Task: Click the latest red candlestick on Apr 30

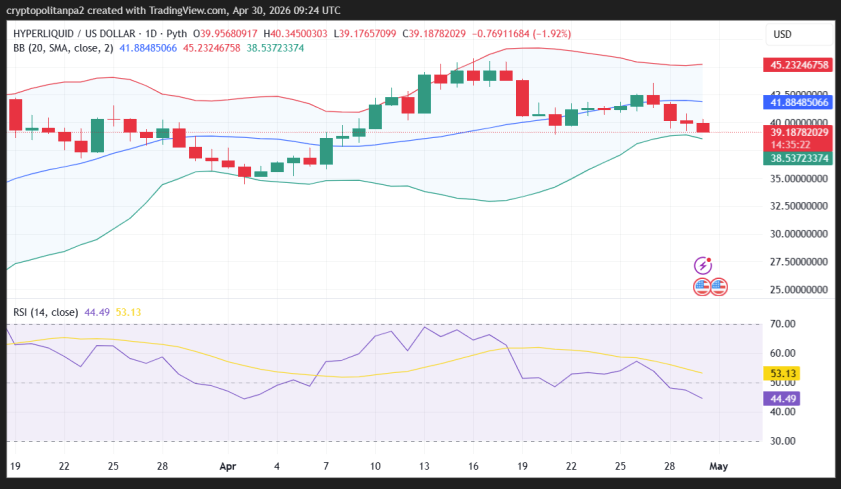Action: coord(703,127)
